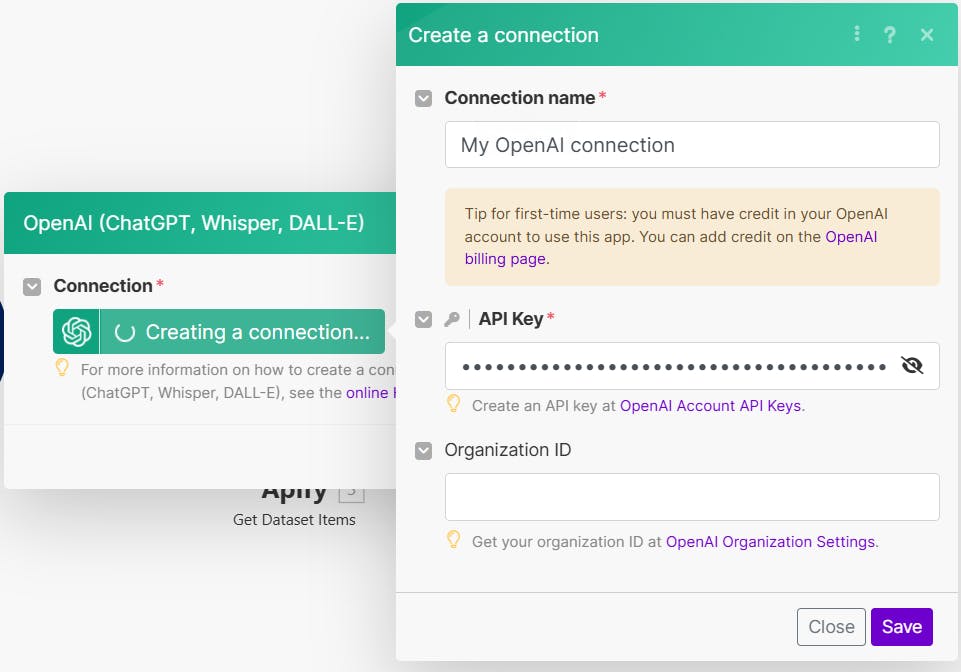The width and height of the screenshot is (961, 672).
Task: Click the Organization ID label
Action: pyautogui.click(x=507, y=450)
